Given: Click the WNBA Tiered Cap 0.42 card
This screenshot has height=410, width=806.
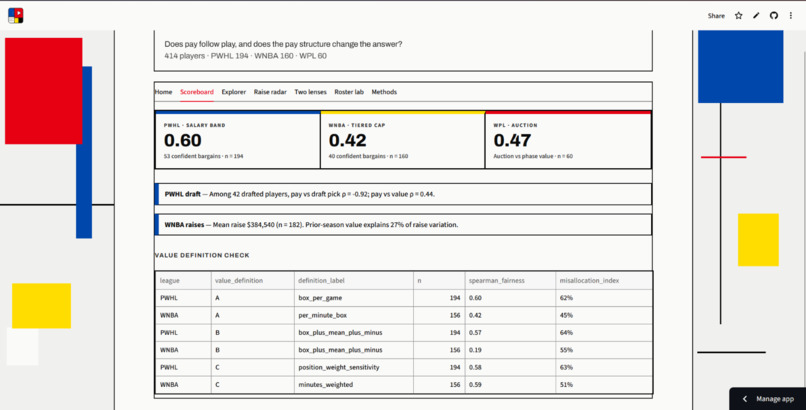Looking at the screenshot, I should click(x=402, y=140).
